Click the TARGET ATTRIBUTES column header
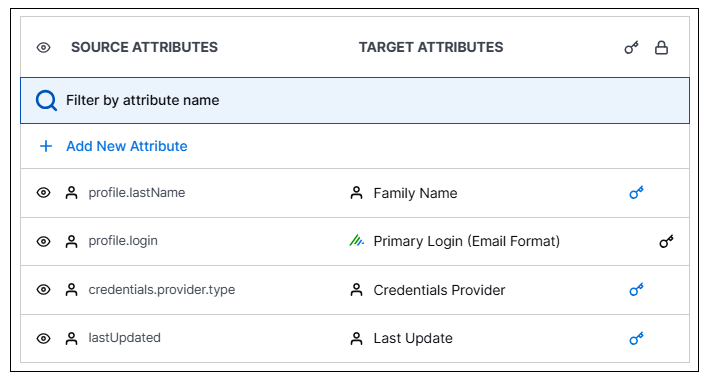705x381 pixels. (x=431, y=47)
